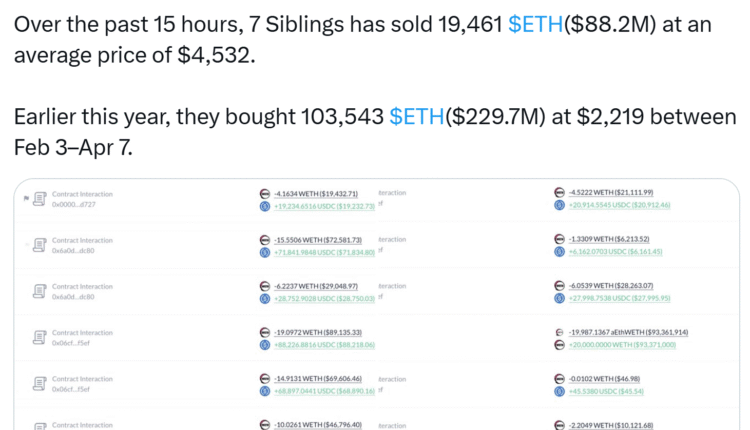
Task: Click aEthWETH token icon beside -19,987.1367
Action: click(560, 332)
